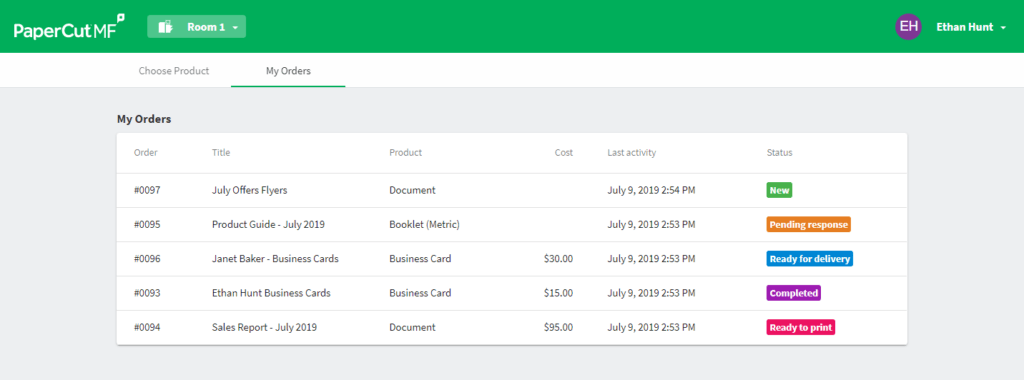Image resolution: width=1024 pixels, height=380 pixels.
Task: Click the $95.00 cost cell
Action: pyautogui.click(x=558, y=327)
